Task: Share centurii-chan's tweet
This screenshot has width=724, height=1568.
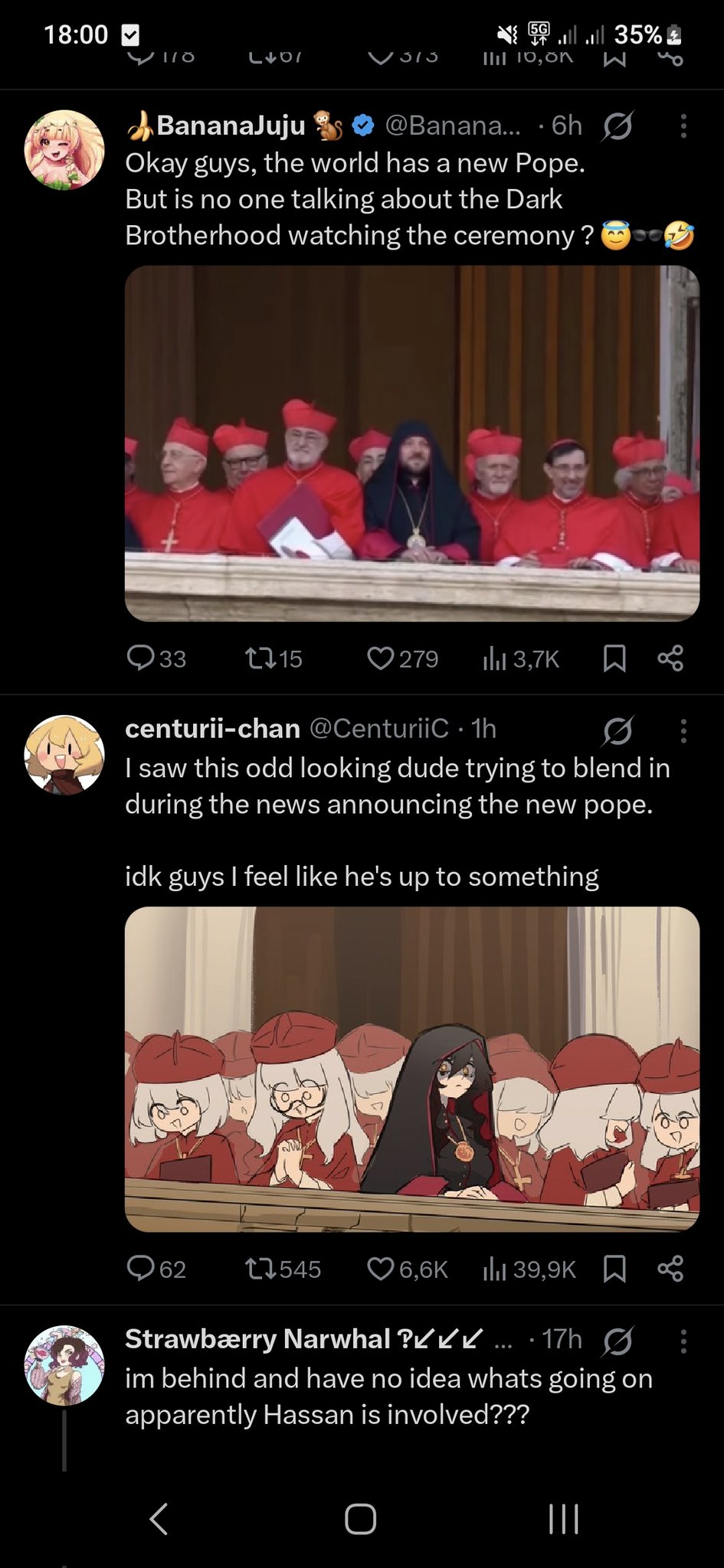Action: [670, 1269]
